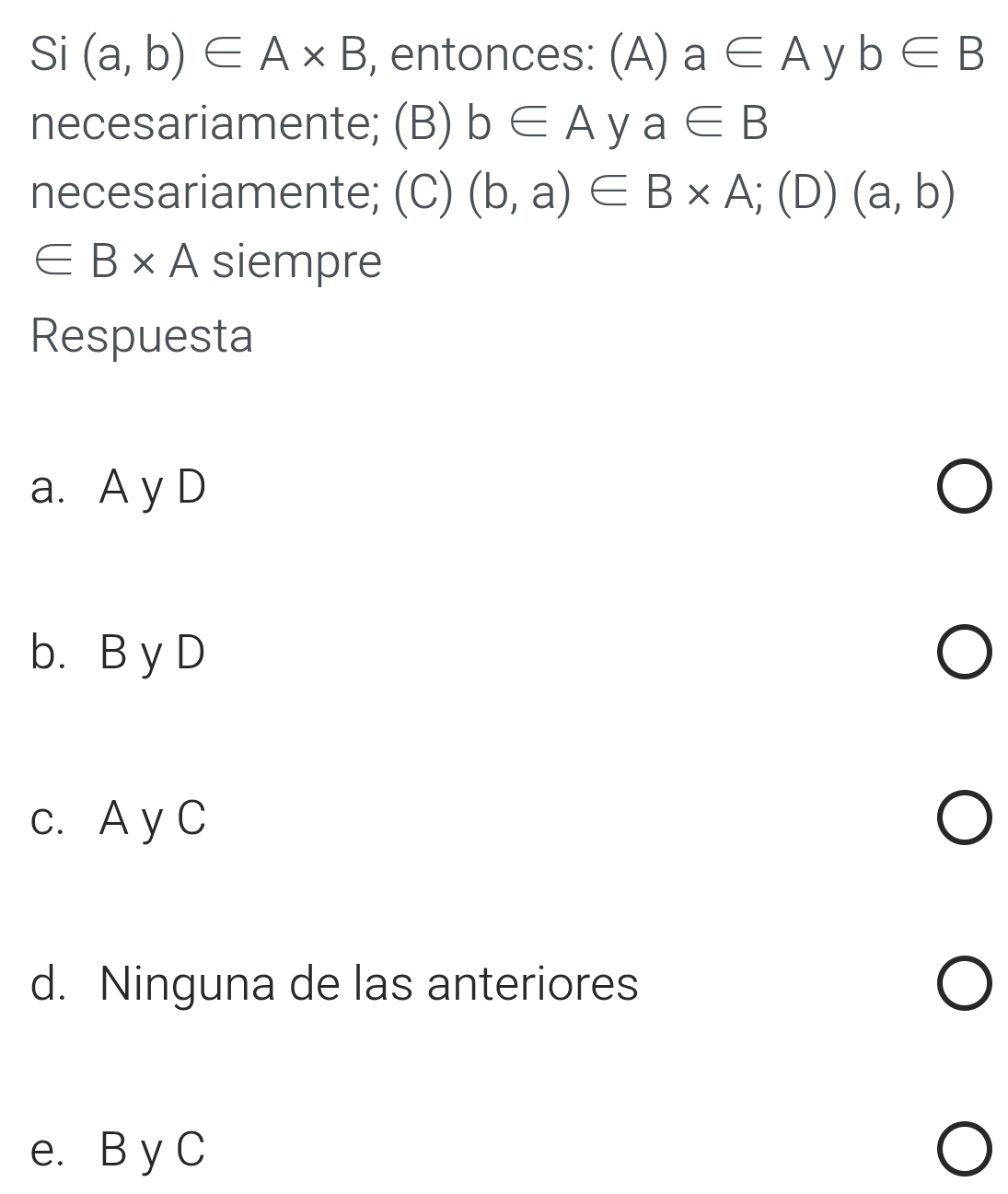
Task: Click the 'c.' option letter marker
Action: [47, 817]
